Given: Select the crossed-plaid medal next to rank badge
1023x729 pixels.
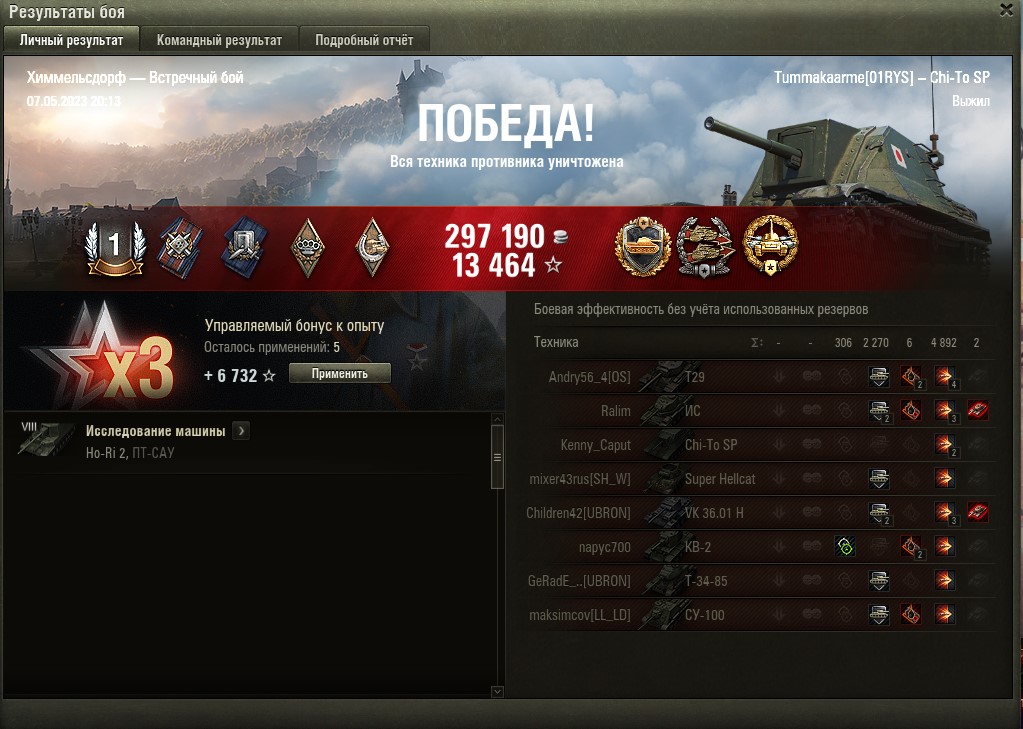Looking at the screenshot, I should 181,247.
